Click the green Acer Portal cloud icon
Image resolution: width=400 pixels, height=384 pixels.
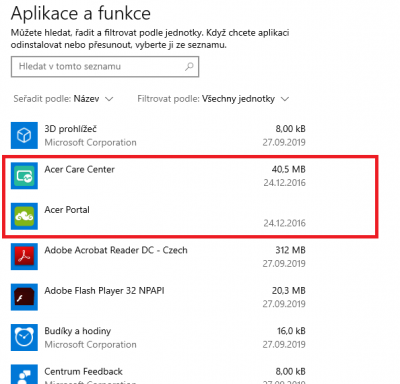coord(24,216)
